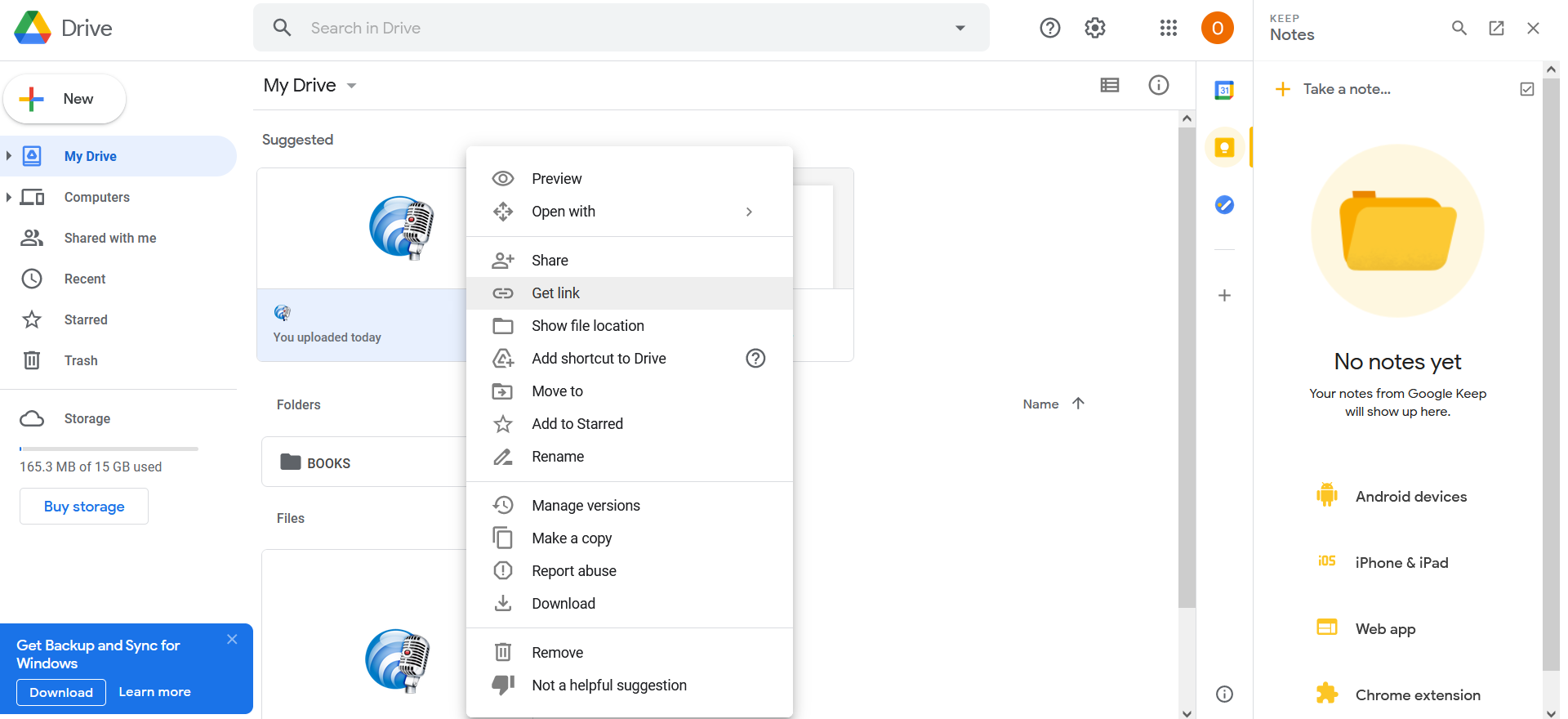Open the Google Tasks side panel icon
This screenshot has width=1568, height=719.
[x=1223, y=205]
